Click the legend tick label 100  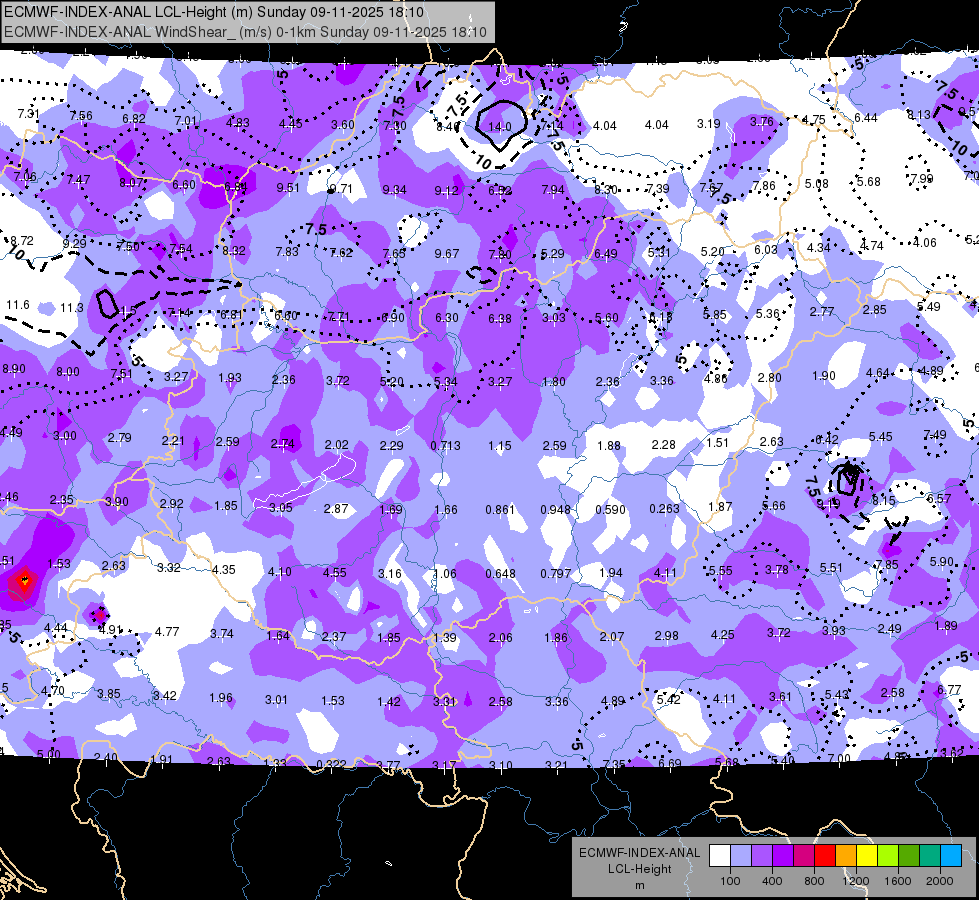(730, 881)
